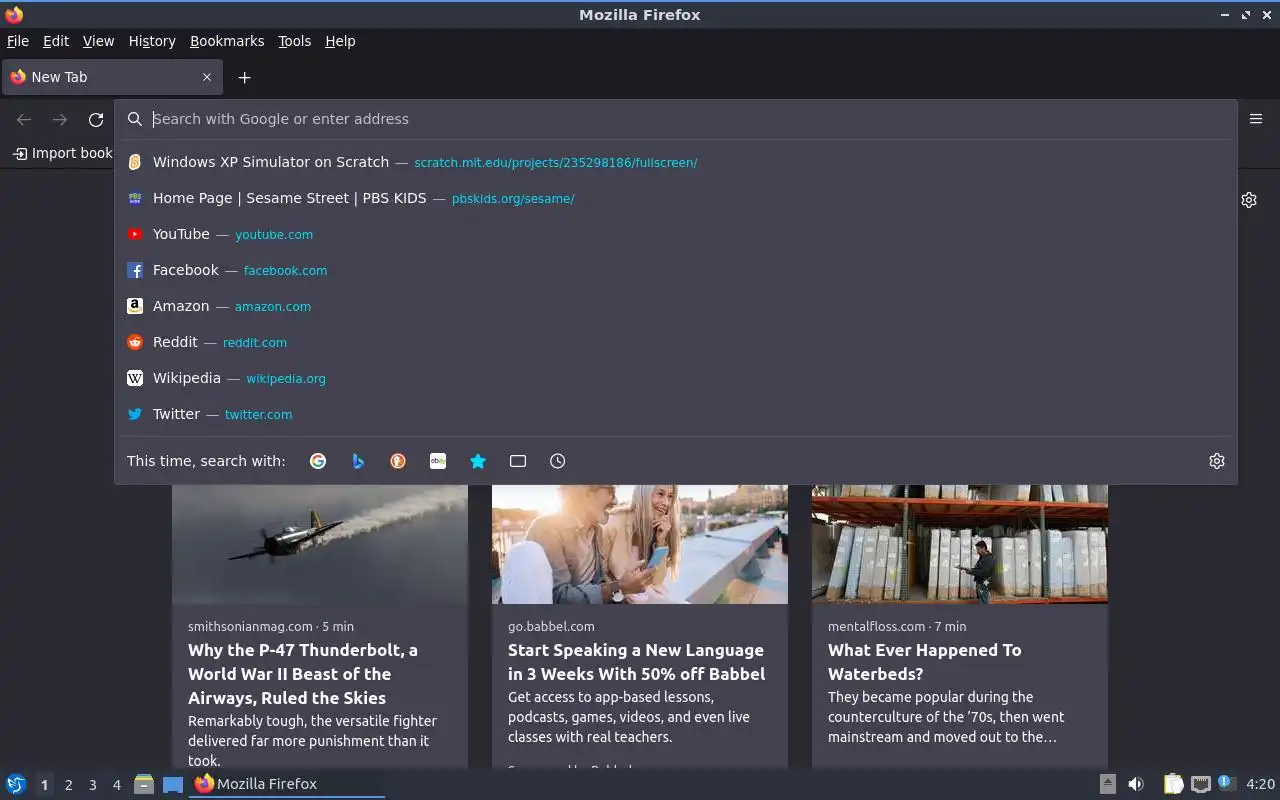1280x800 pixels.
Task: Click the show desktop taskbar icon
Action: point(173,784)
